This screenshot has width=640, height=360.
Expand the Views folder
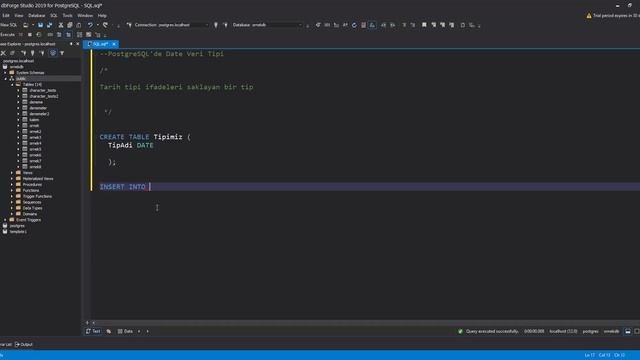tap(12, 173)
